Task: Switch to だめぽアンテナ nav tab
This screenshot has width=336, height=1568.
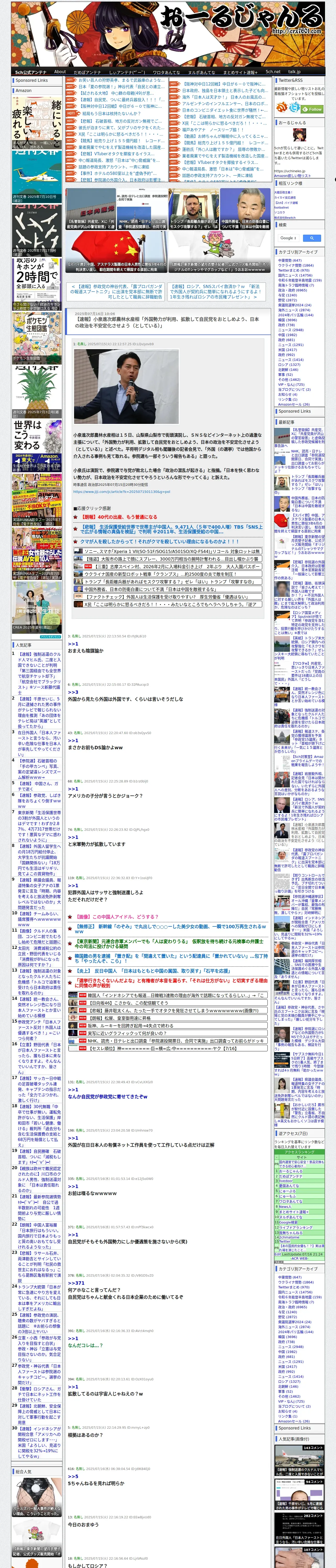Action: click(x=87, y=72)
